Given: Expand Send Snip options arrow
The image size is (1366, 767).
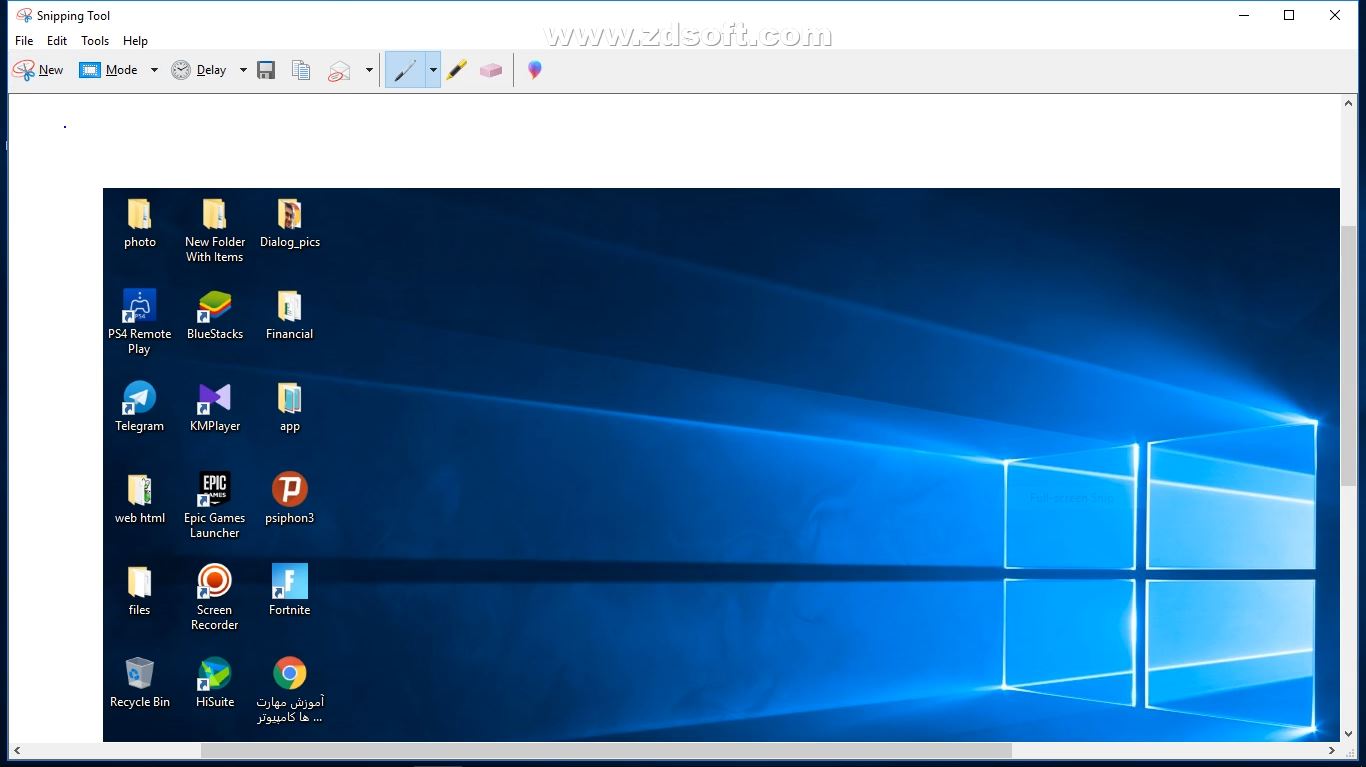Looking at the screenshot, I should tap(369, 70).
